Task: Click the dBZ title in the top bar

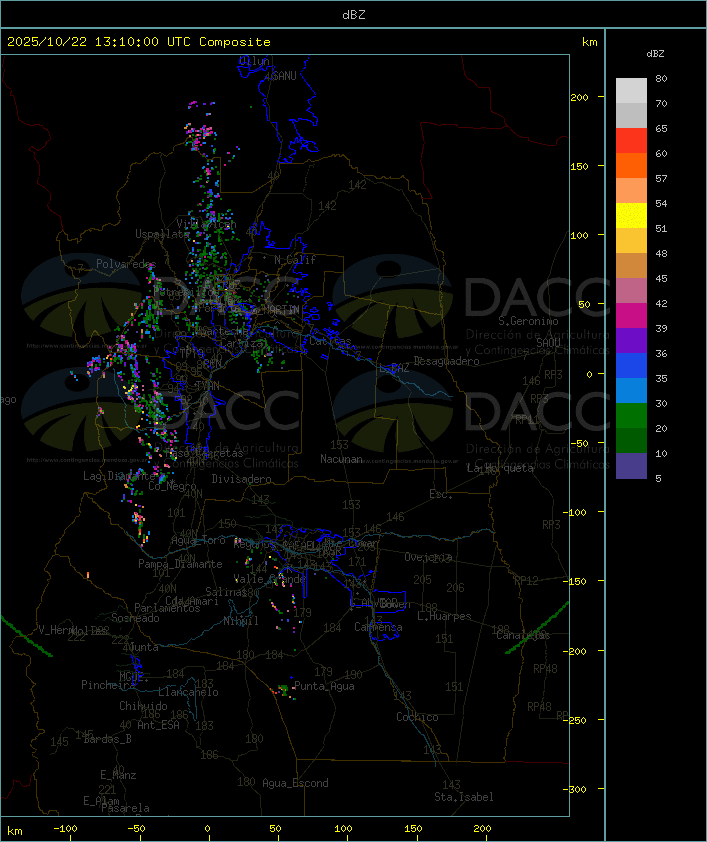Action: click(x=354, y=15)
